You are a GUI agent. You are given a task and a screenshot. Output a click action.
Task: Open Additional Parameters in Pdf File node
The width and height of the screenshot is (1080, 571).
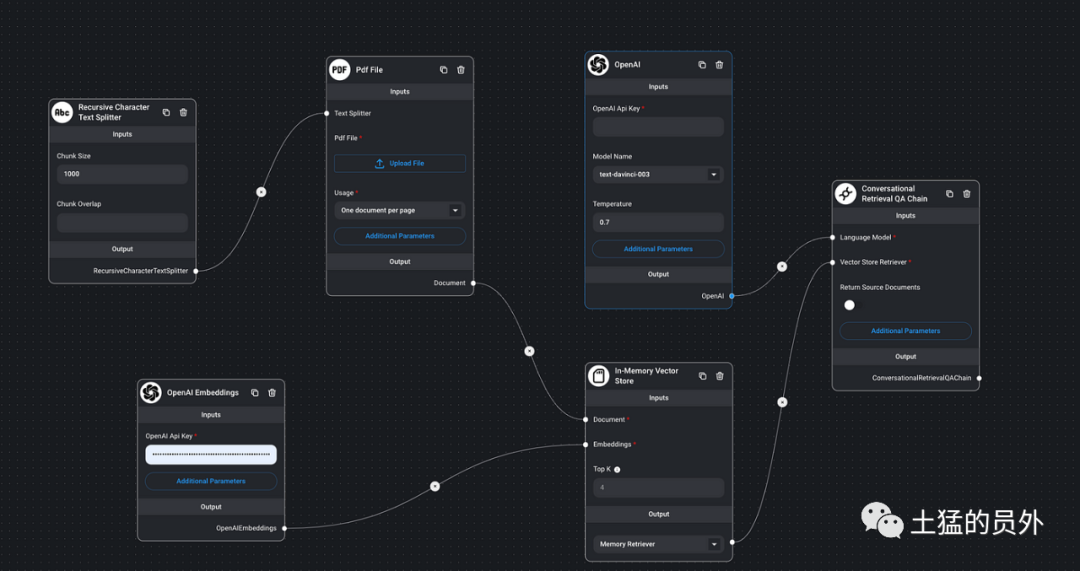[x=399, y=236]
